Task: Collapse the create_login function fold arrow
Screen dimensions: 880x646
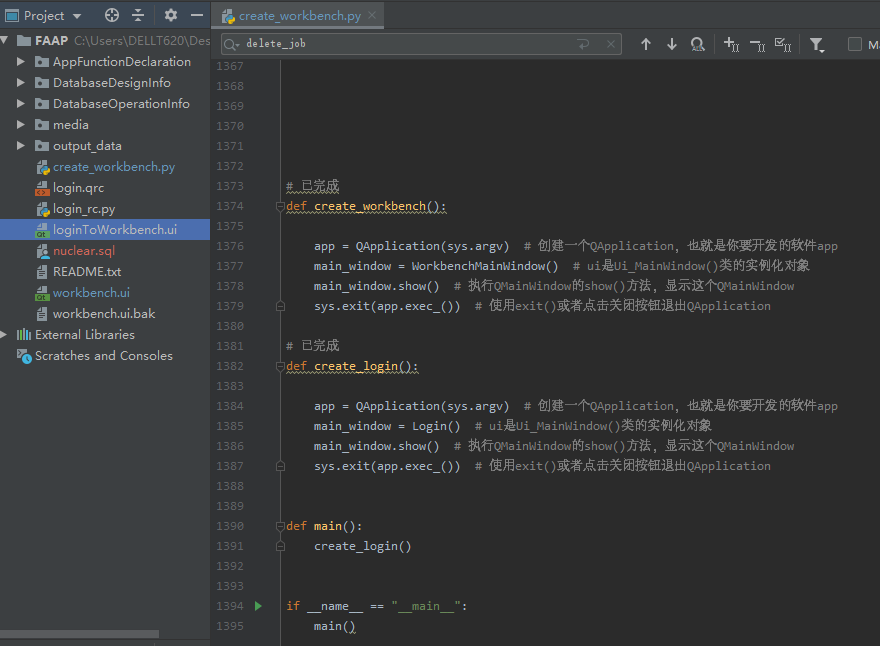Action: point(280,366)
